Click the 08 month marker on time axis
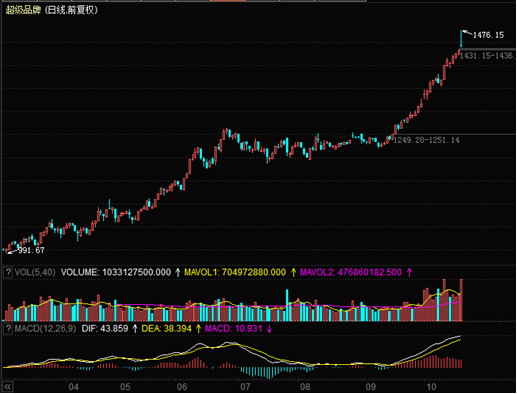Viewport: 517px width, 394px height. tap(305, 387)
